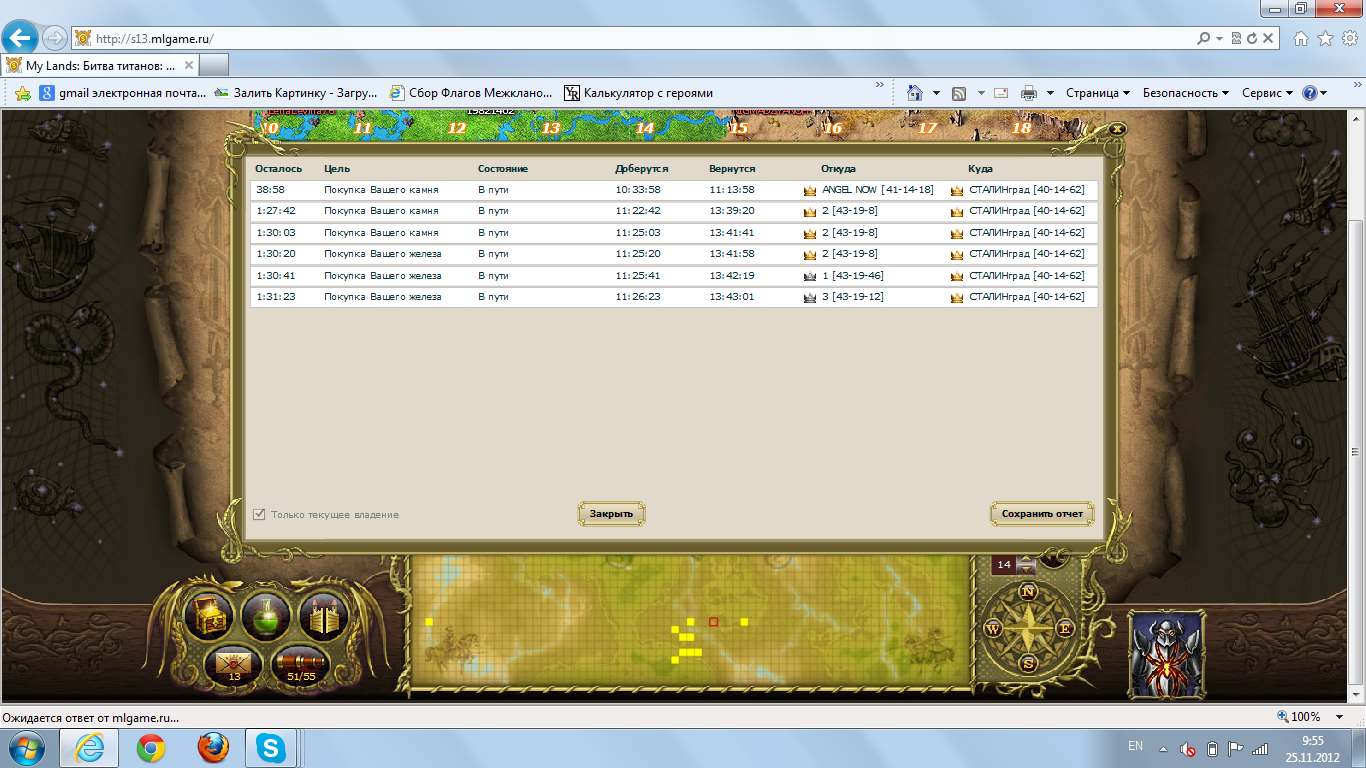Refresh the page in the address bar
1366x768 pixels.
1251,38
